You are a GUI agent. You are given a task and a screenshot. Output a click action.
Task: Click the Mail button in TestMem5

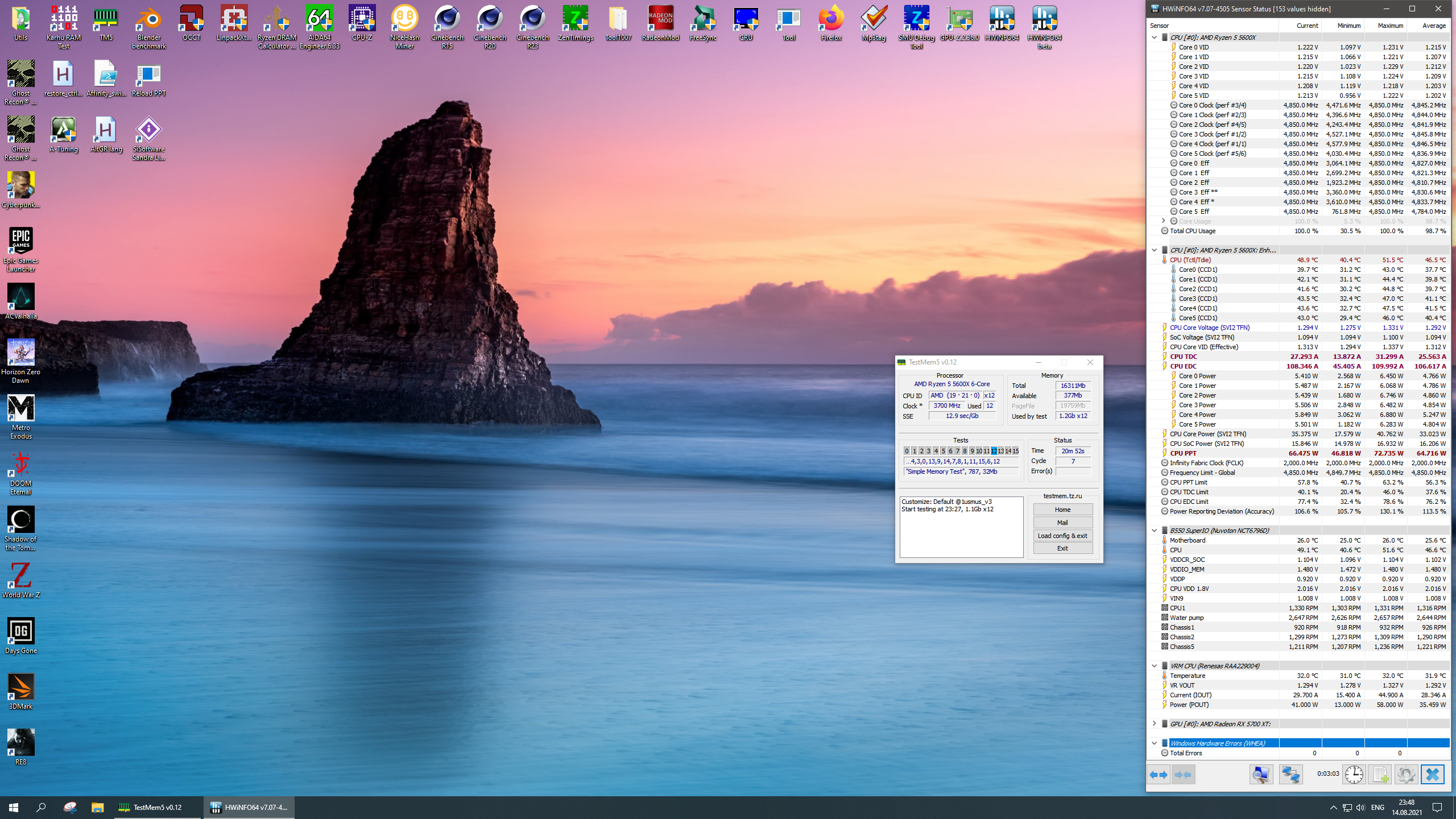click(x=1062, y=523)
